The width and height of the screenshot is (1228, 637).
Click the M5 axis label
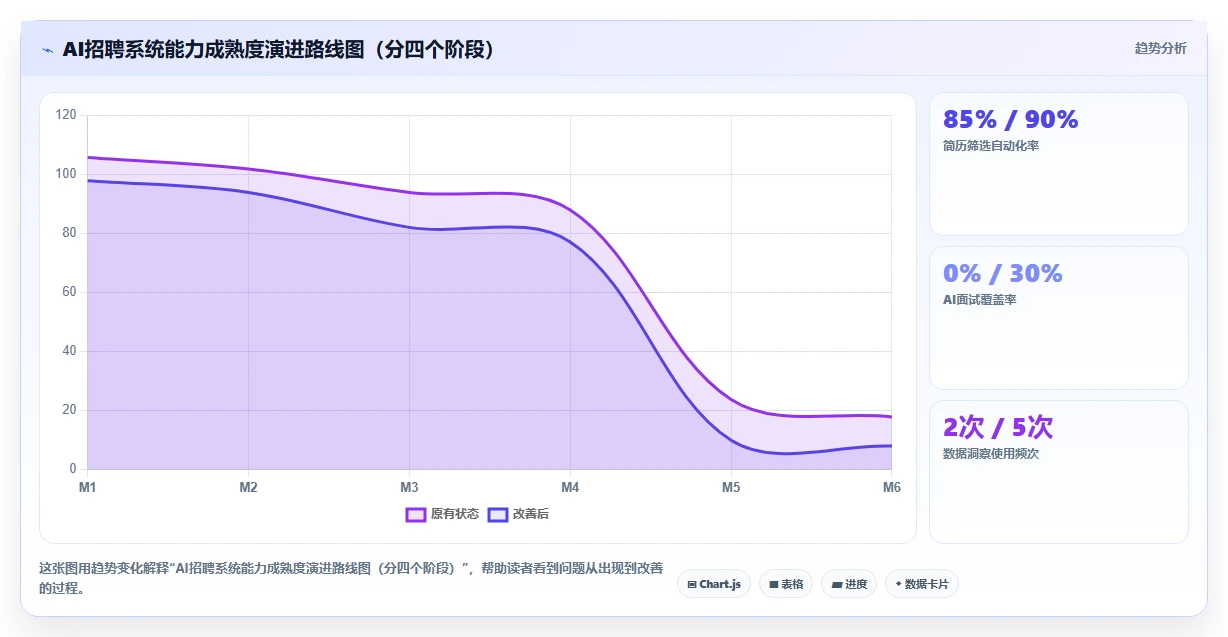tap(731, 487)
